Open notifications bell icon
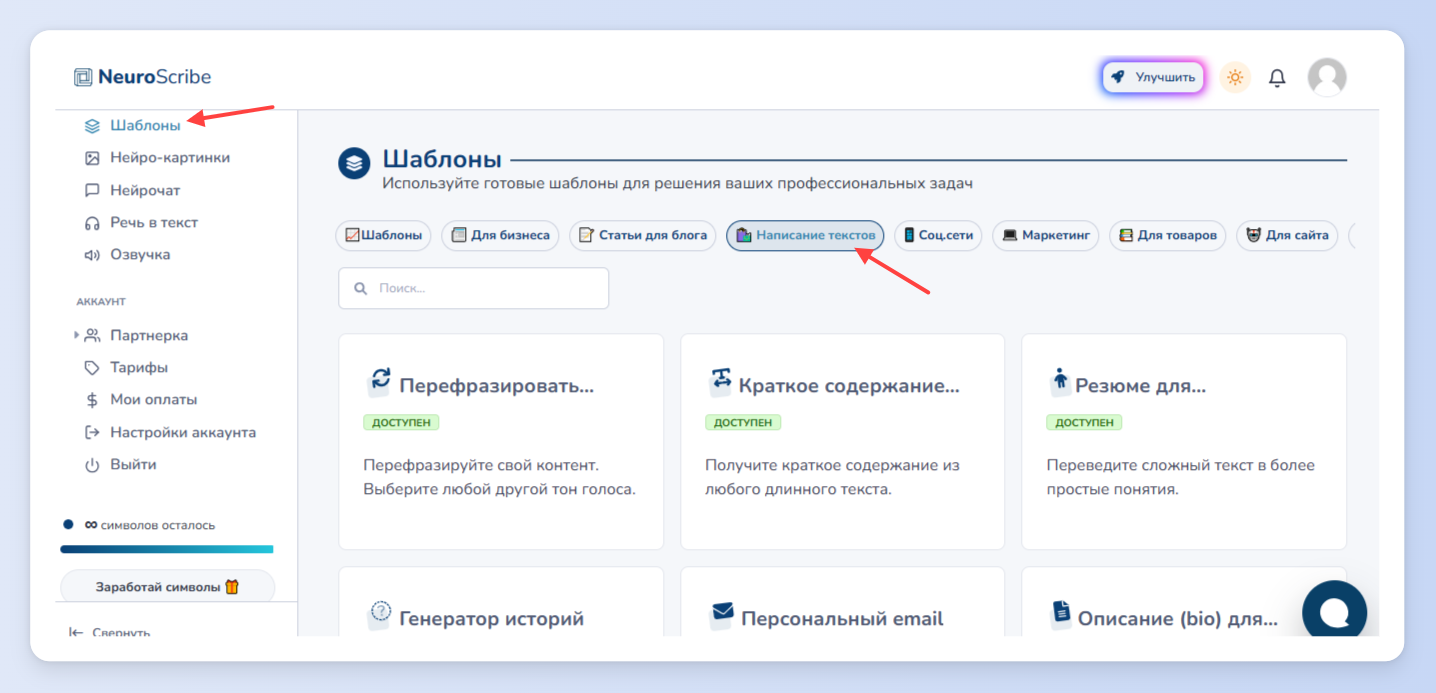The width and height of the screenshot is (1436, 693). tap(1277, 77)
